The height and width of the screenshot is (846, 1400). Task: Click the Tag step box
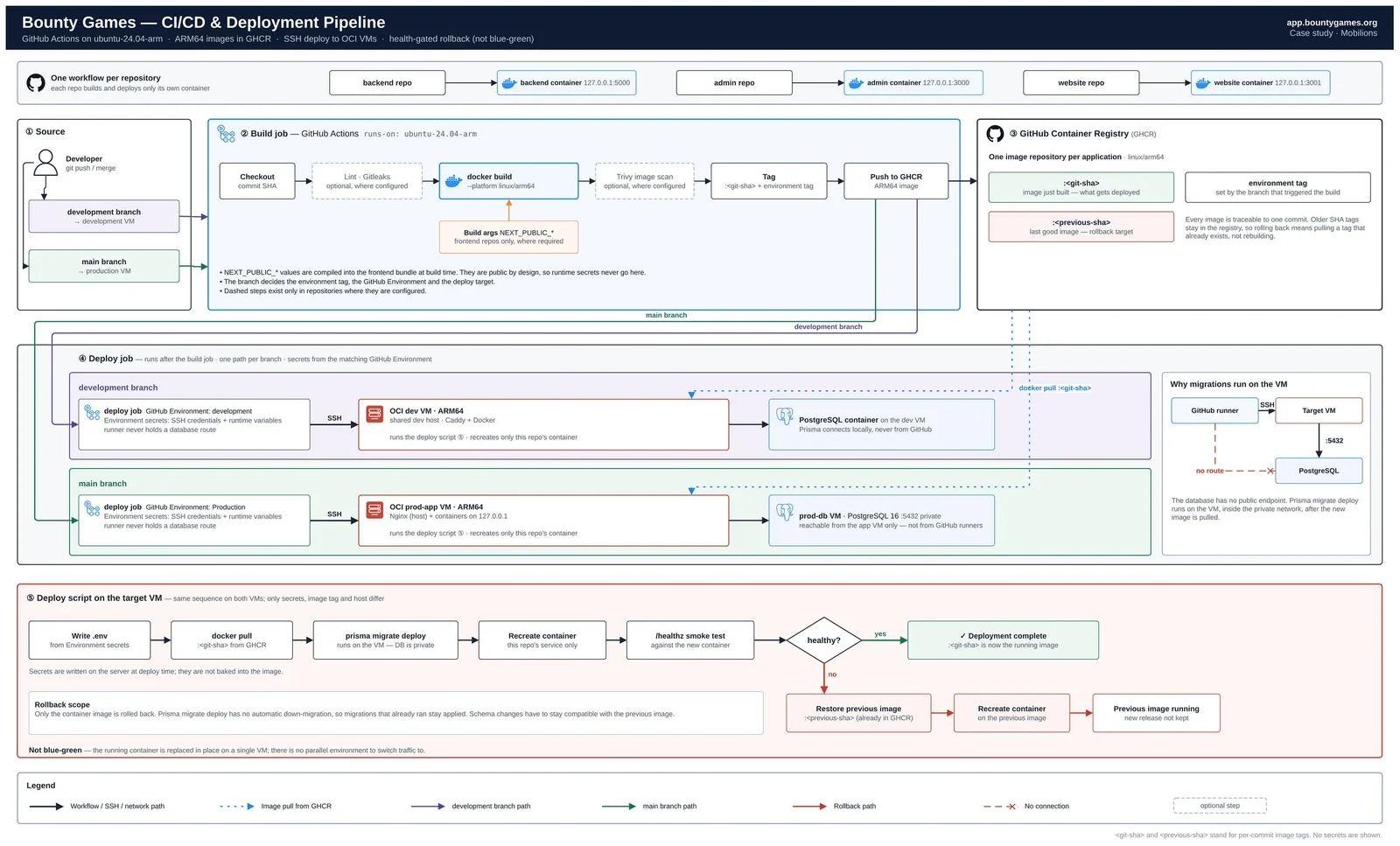coord(769,181)
